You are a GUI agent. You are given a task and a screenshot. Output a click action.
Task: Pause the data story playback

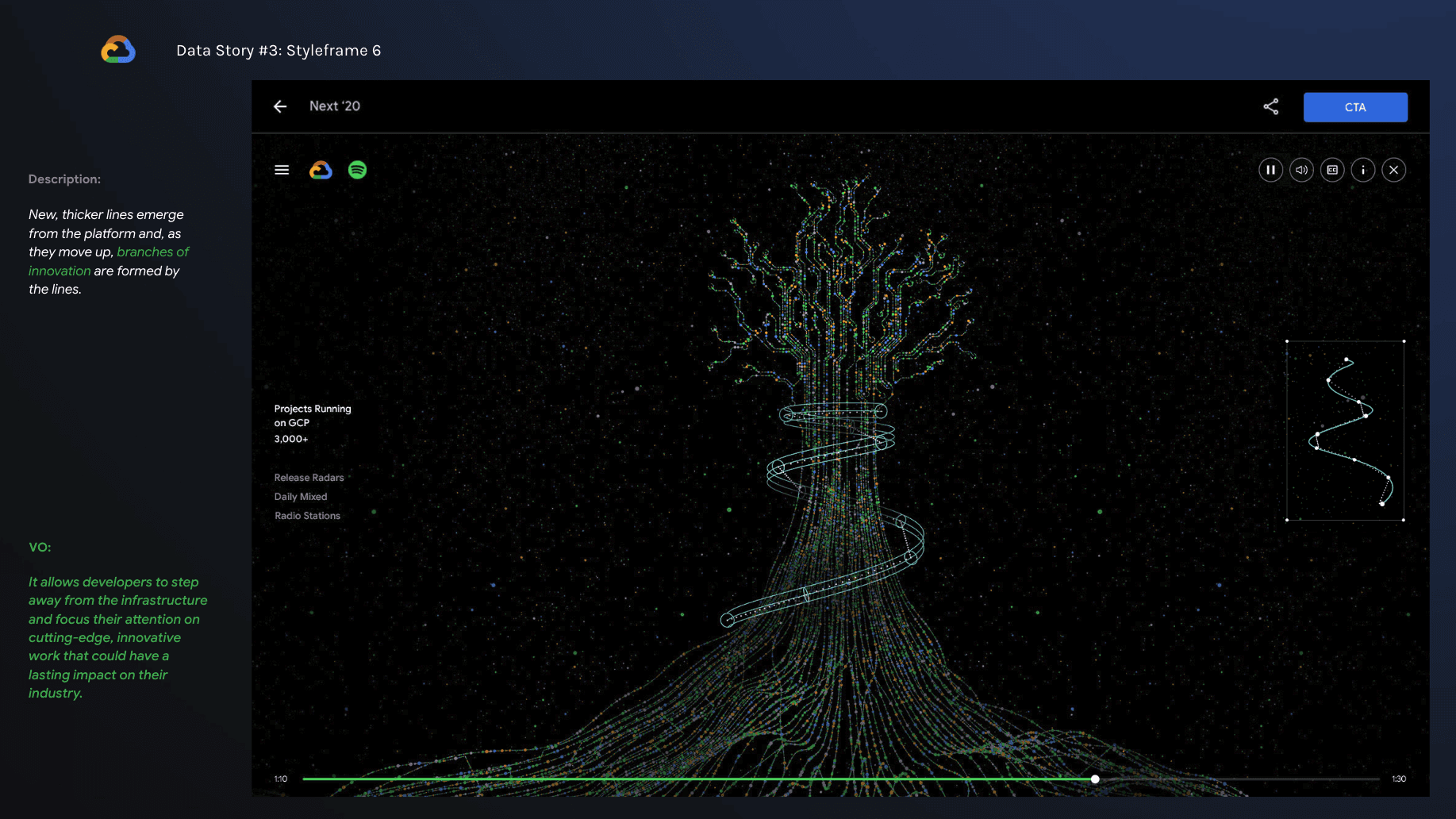1270,170
